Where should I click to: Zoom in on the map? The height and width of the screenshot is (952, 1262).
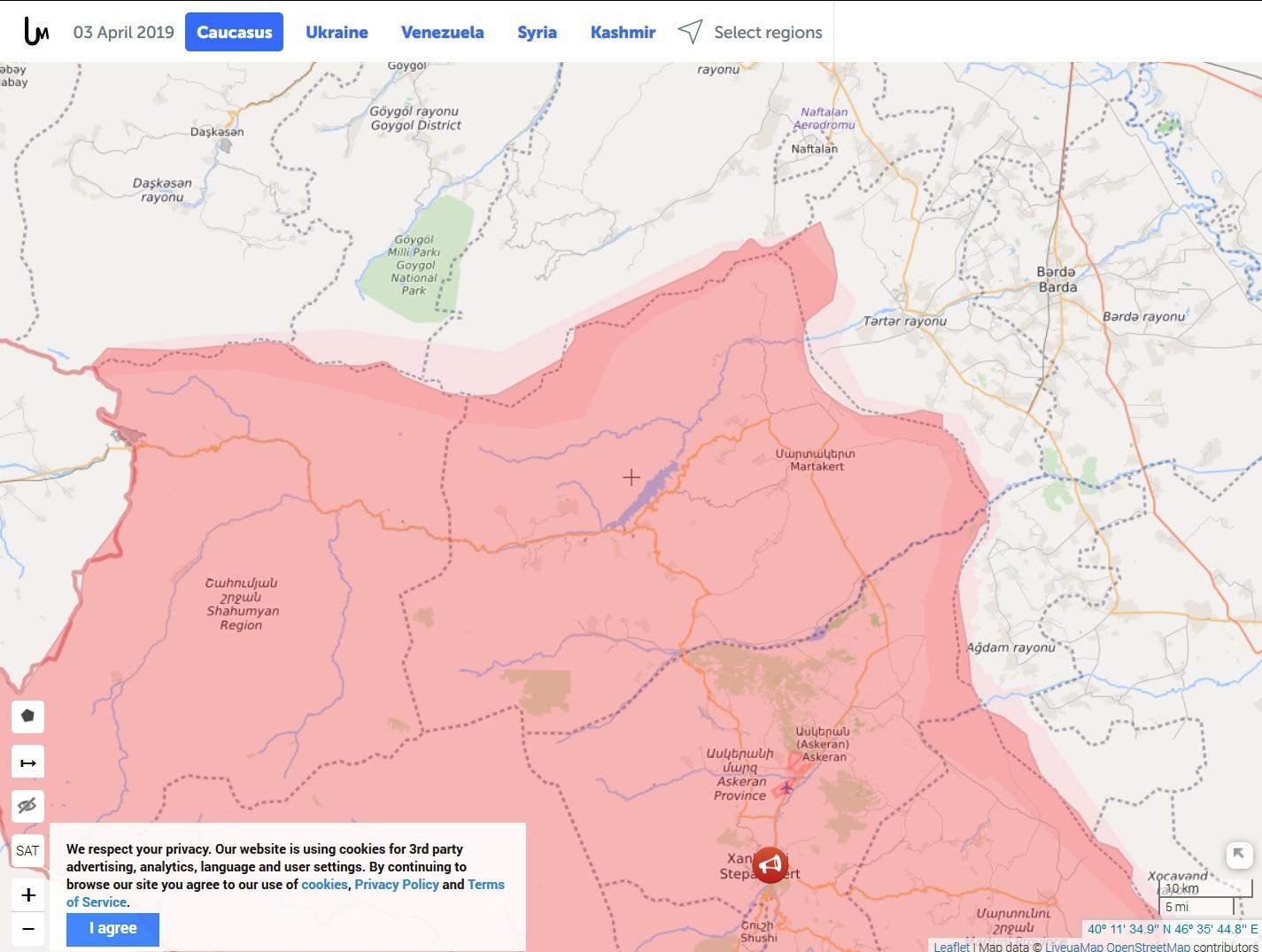point(28,895)
